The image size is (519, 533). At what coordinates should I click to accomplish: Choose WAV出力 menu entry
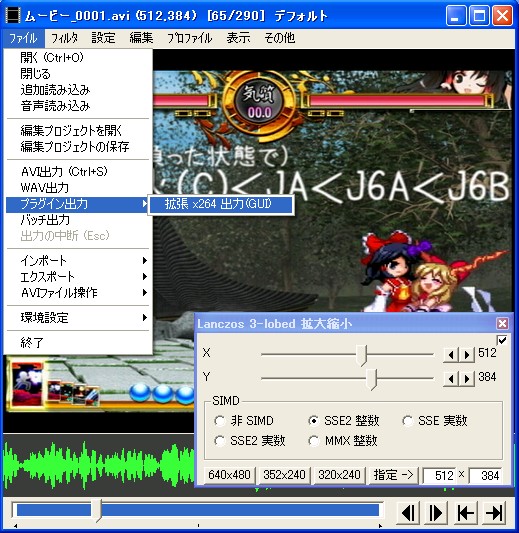coord(77,187)
